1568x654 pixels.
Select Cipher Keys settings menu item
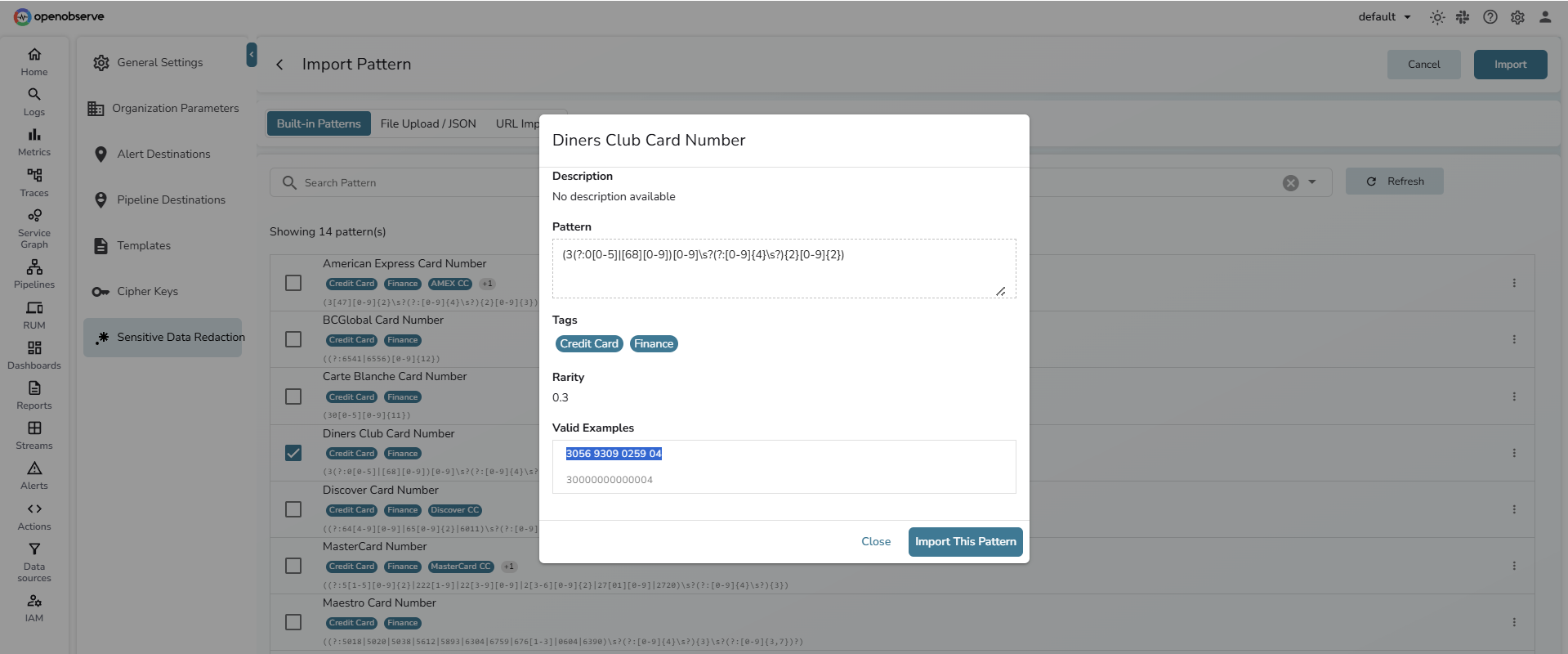click(x=147, y=291)
